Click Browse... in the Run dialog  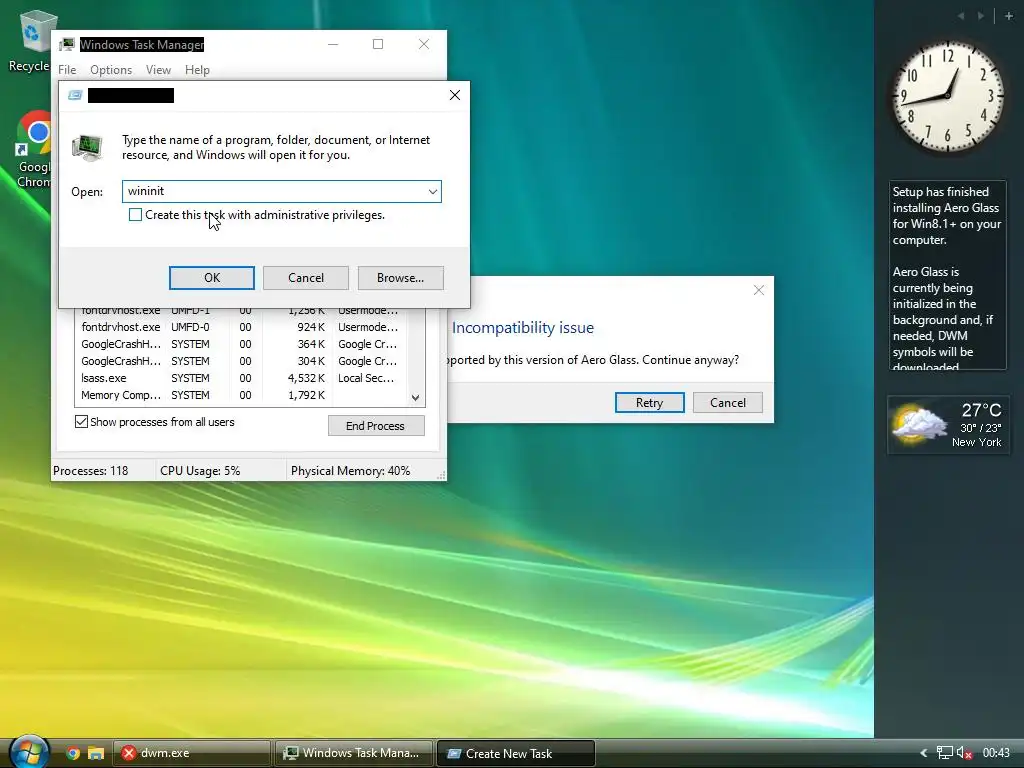400,278
